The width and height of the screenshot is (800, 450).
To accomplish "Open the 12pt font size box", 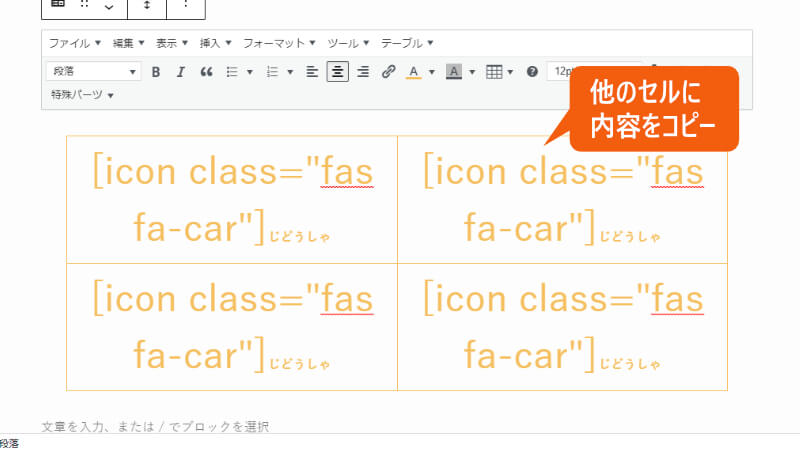I will pos(561,71).
